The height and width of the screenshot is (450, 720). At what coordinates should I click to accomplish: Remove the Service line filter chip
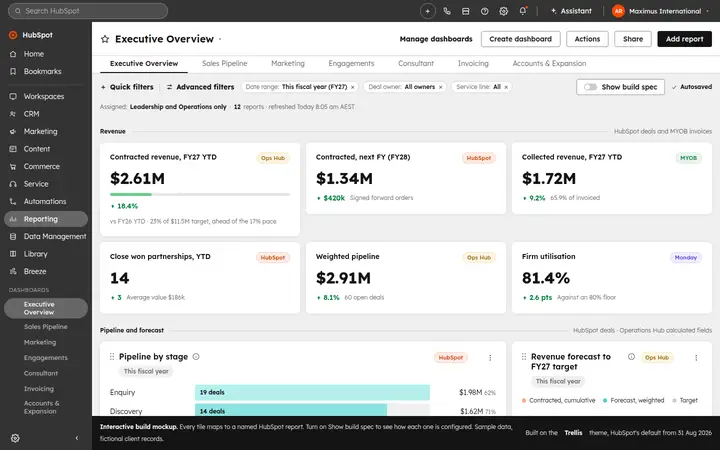pos(506,87)
